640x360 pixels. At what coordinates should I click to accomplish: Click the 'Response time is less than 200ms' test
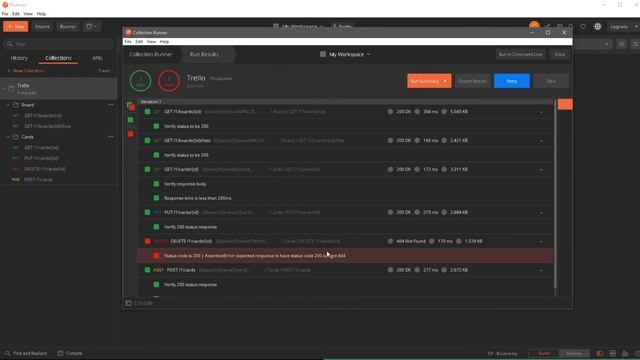click(x=198, y=198)
